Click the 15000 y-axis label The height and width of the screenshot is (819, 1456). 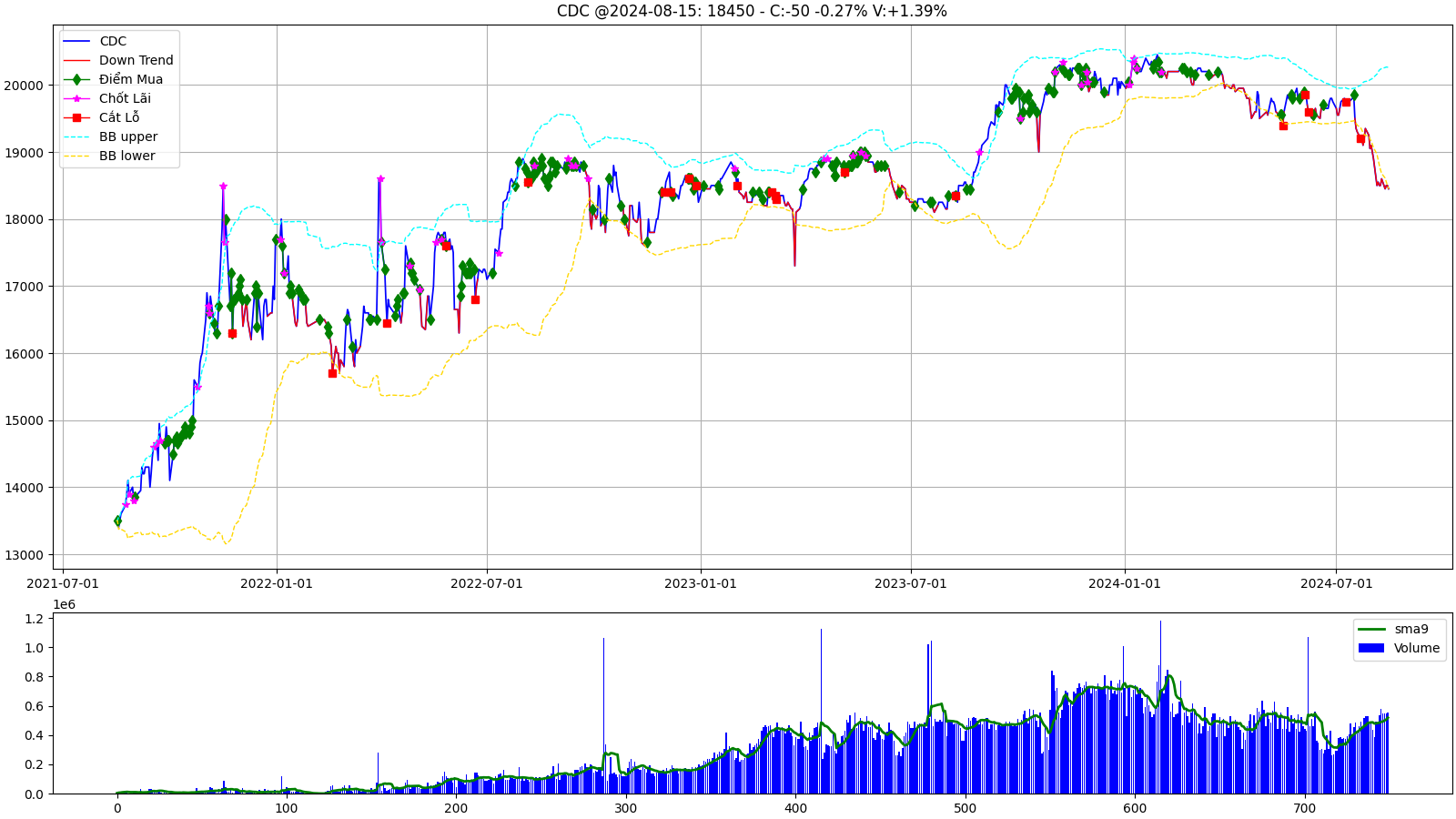point(25,420)
